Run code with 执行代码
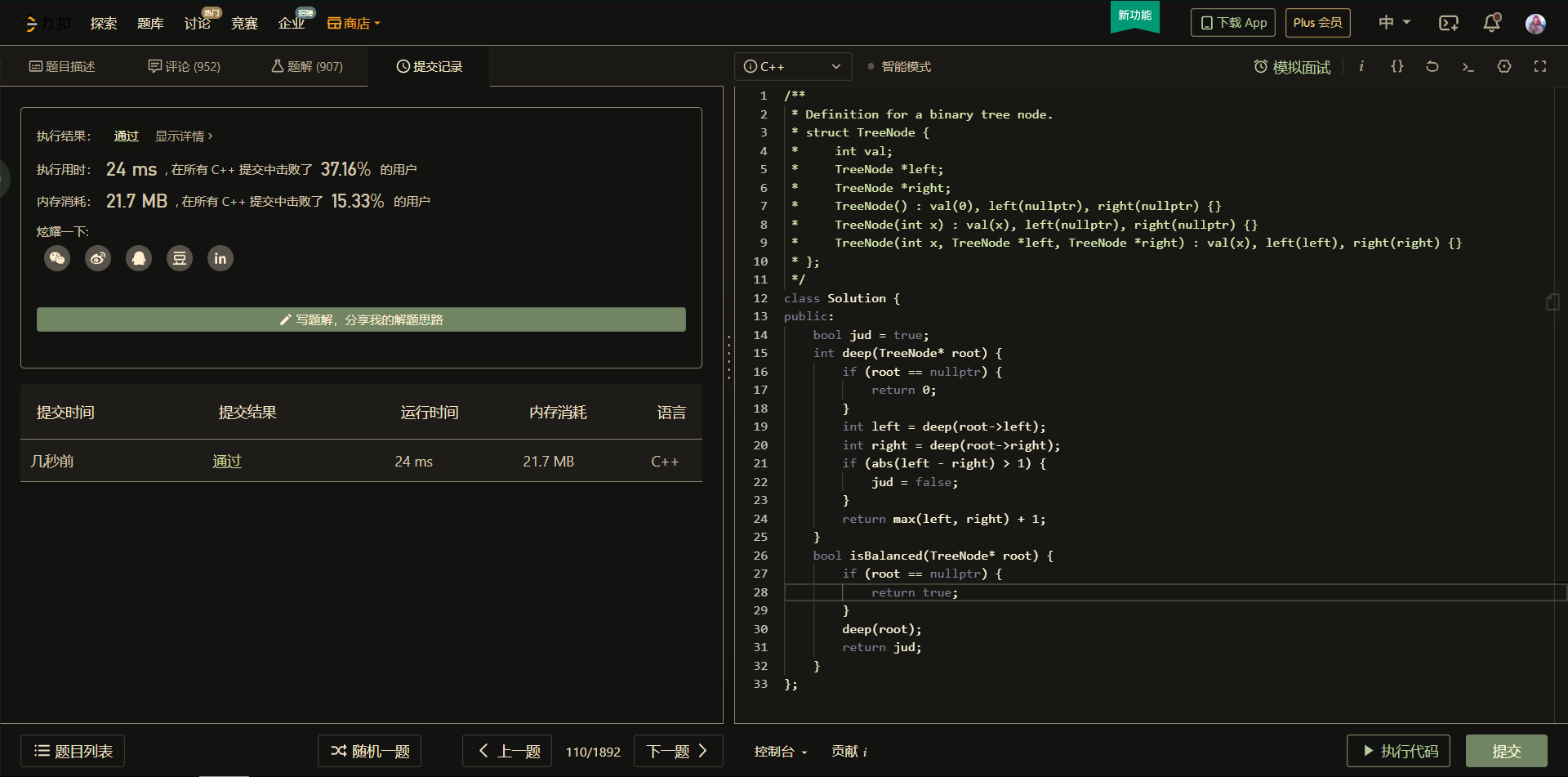 [x=1398, y=751]
